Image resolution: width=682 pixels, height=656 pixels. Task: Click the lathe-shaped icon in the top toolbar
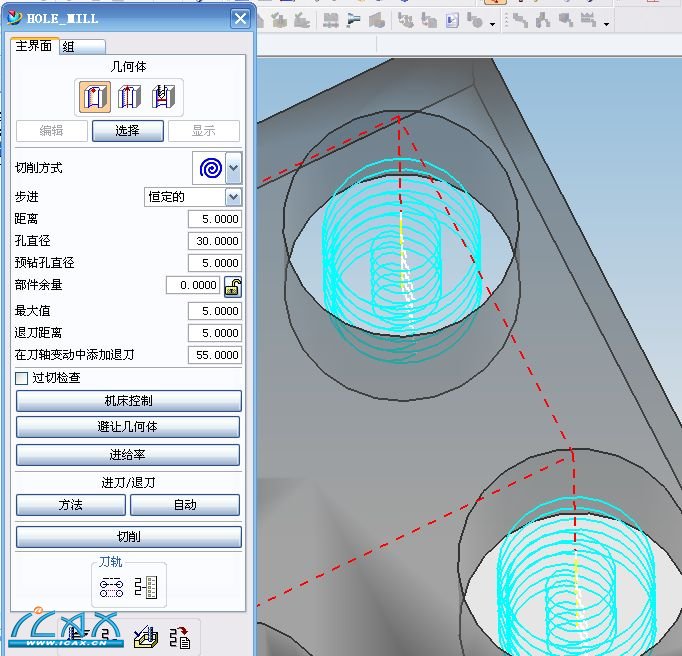point(354,20)
